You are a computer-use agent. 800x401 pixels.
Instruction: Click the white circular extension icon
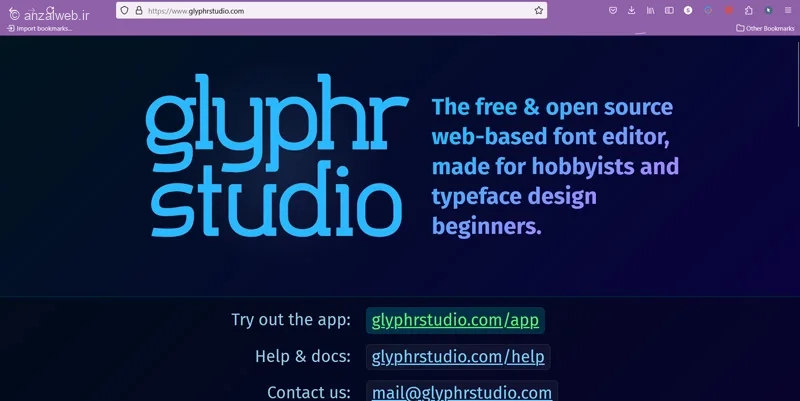coord(688,10)
